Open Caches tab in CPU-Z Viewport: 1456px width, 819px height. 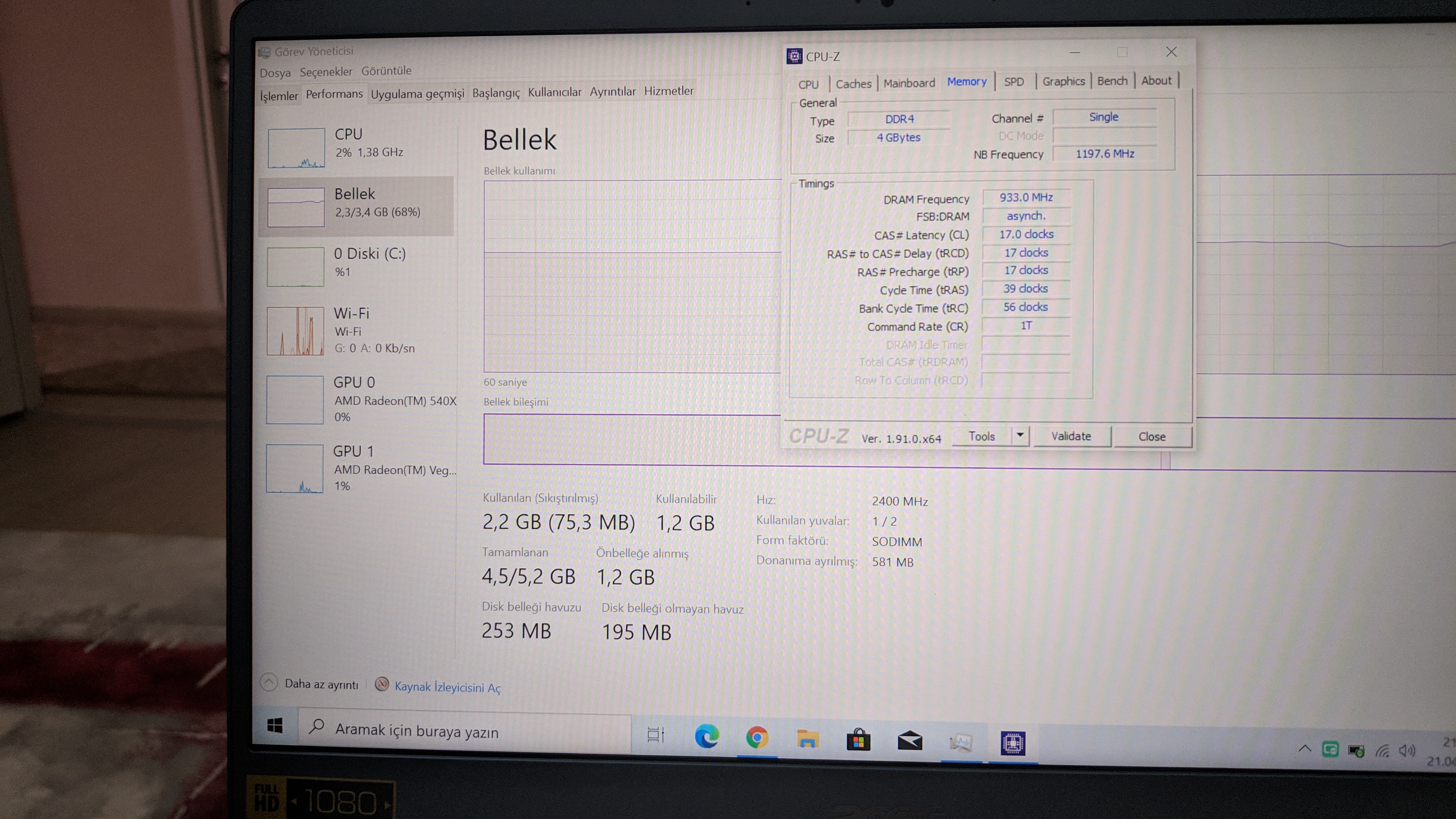click(x=853, y=84)
